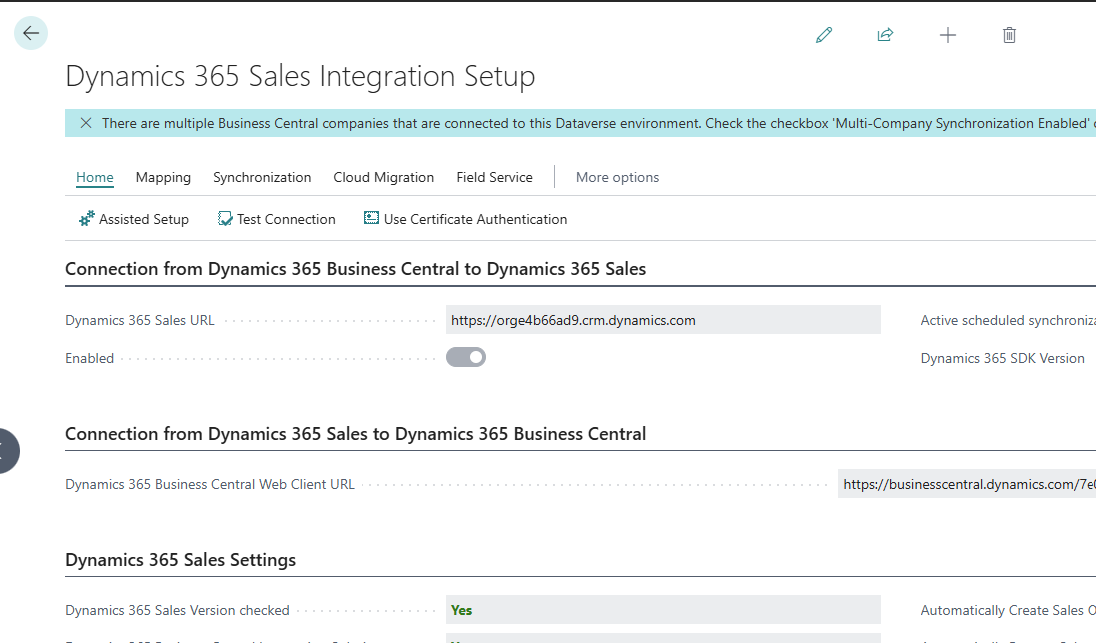This screenshot has height=643, width=1096.
Task: Open the circular side panel handle
Action: (x=6, y=450)
